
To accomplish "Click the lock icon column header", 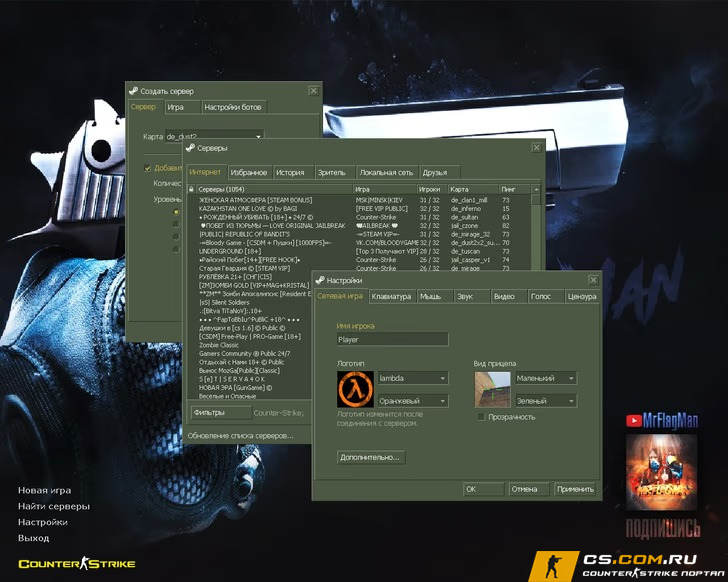I will 191,189.
